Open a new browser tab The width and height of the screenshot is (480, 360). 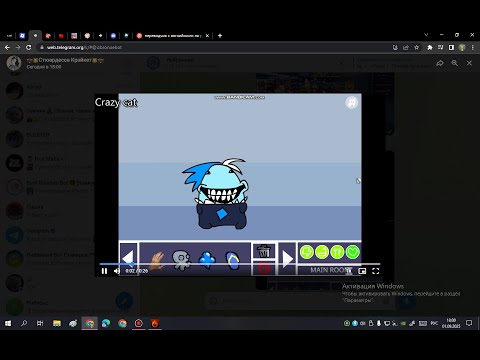coord(220,36)
